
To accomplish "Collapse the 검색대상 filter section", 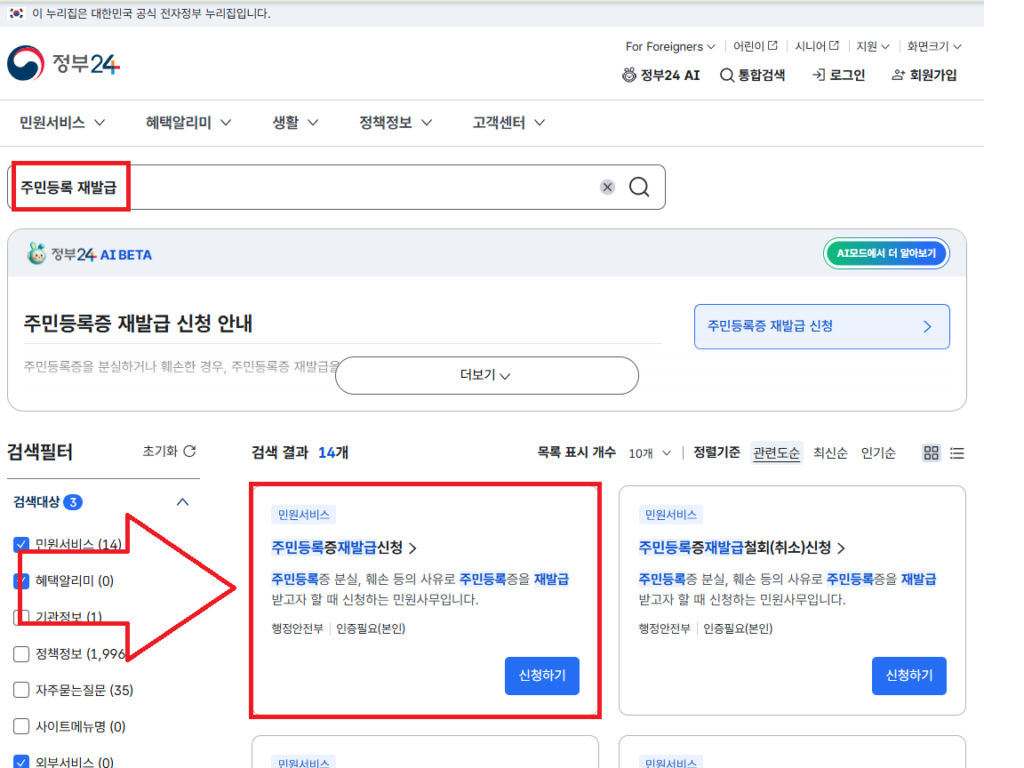I will point(183,502).
